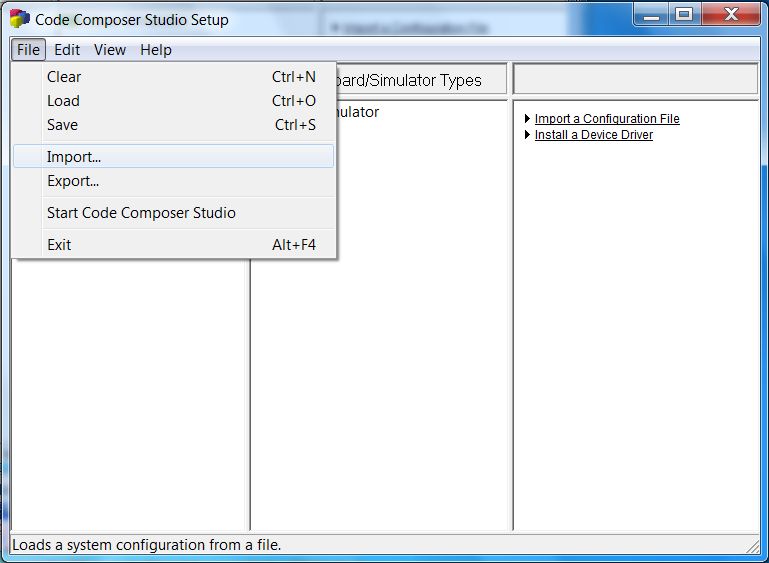769x563 pixels.
Task: Select Save in the File menu
Action: 174,125
